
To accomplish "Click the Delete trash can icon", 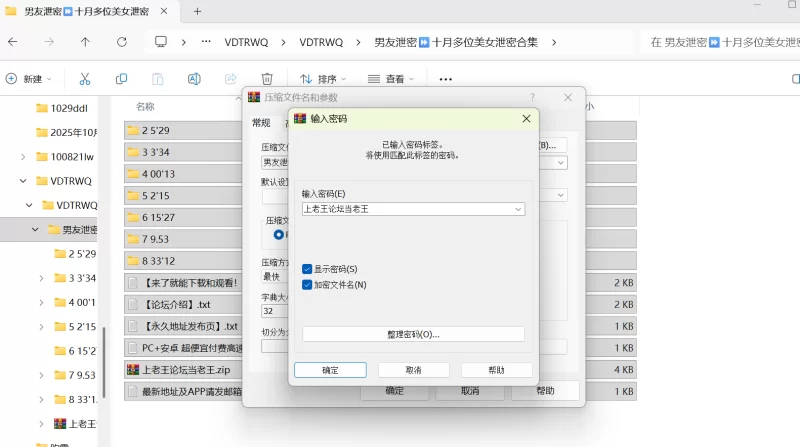I will click(x=267, y=79).
